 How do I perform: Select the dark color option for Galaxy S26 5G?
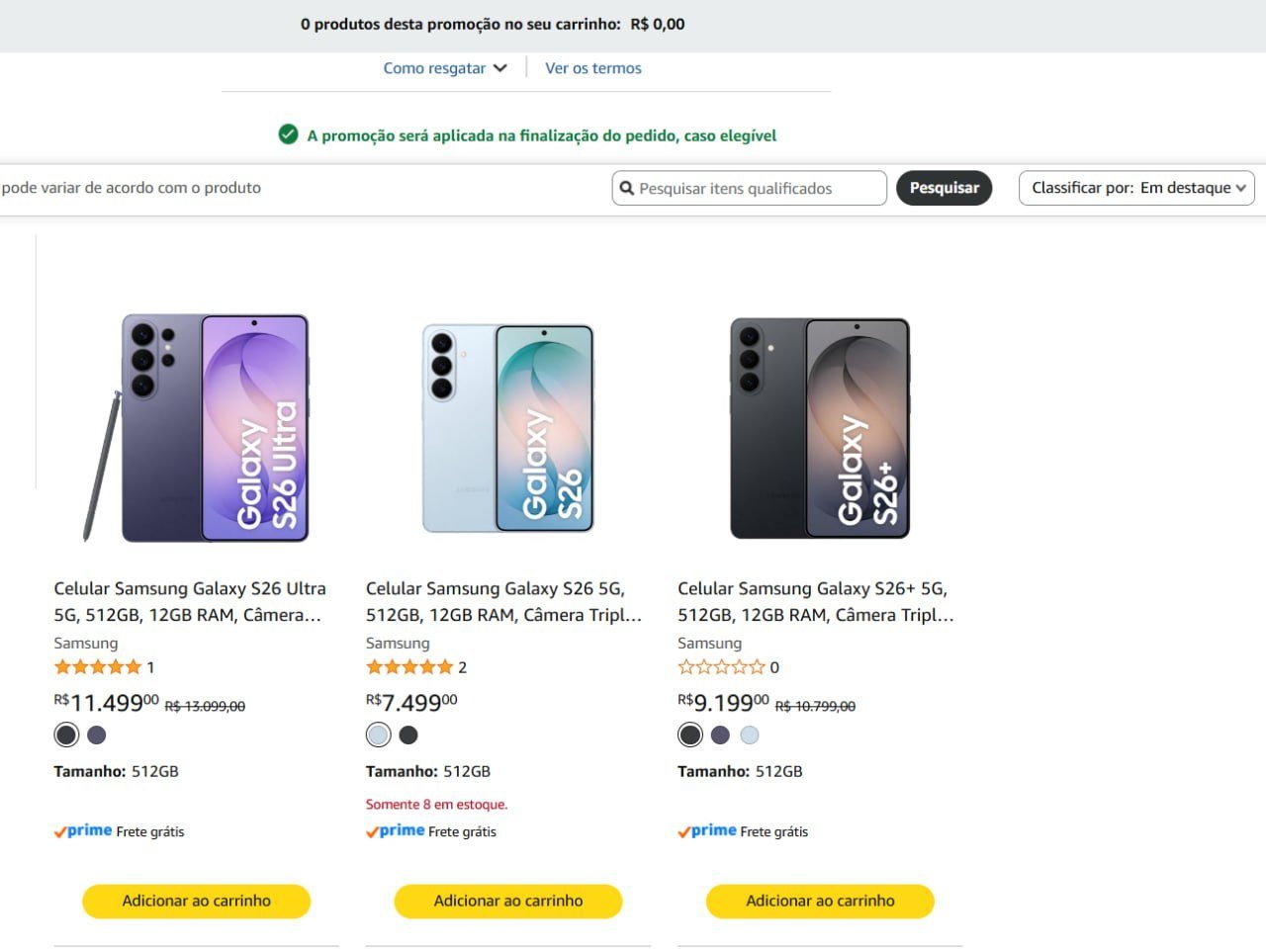click(x=408, y=735)
